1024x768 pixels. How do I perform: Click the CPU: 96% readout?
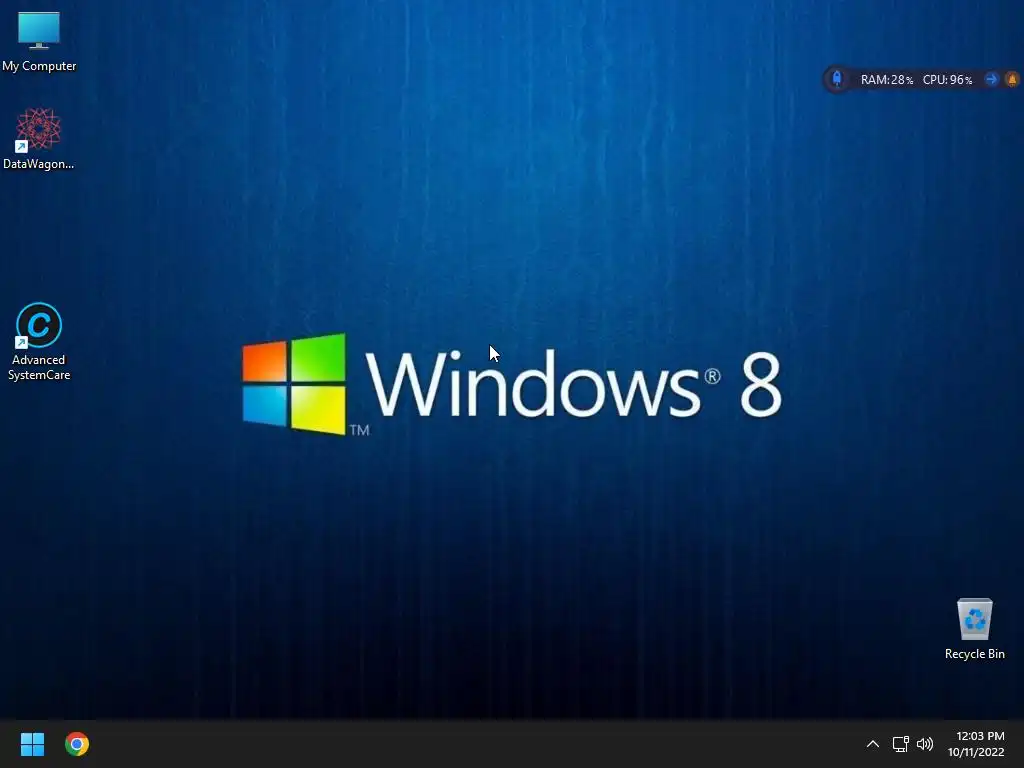coord(948,80)
